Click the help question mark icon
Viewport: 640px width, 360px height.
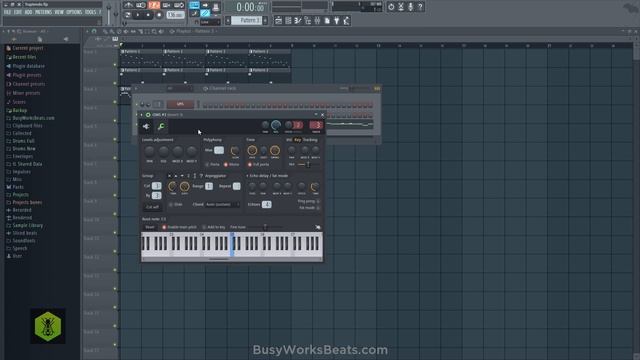point(420,7)
